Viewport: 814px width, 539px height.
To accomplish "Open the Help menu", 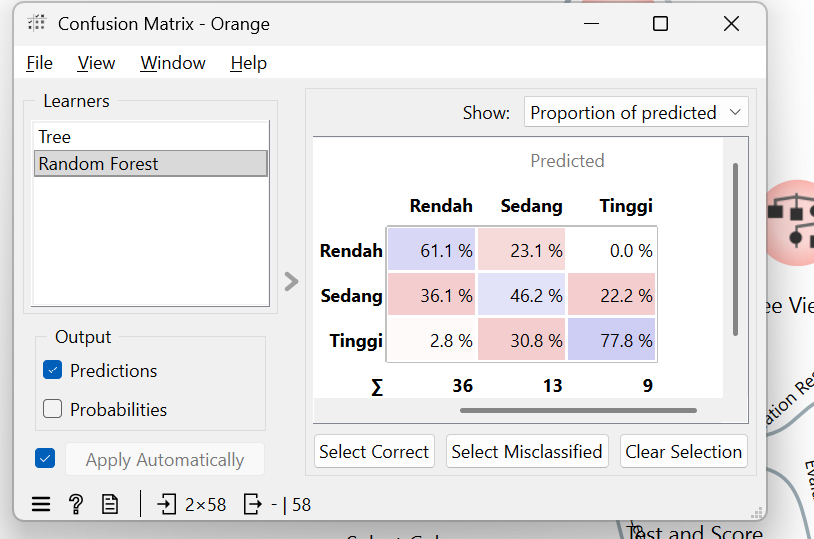I will click(249, 63).
